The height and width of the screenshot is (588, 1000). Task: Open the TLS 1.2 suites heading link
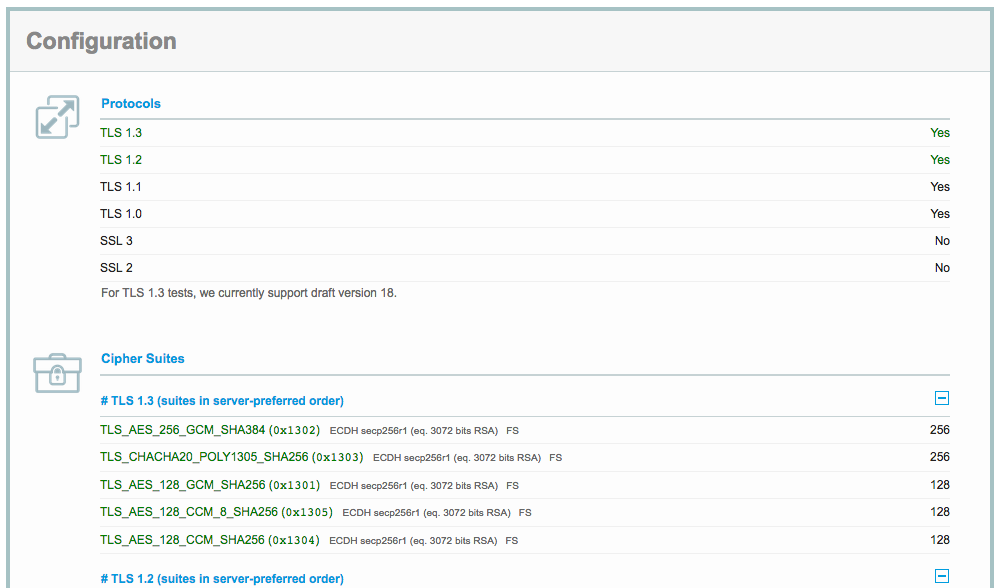click(222, 578)
